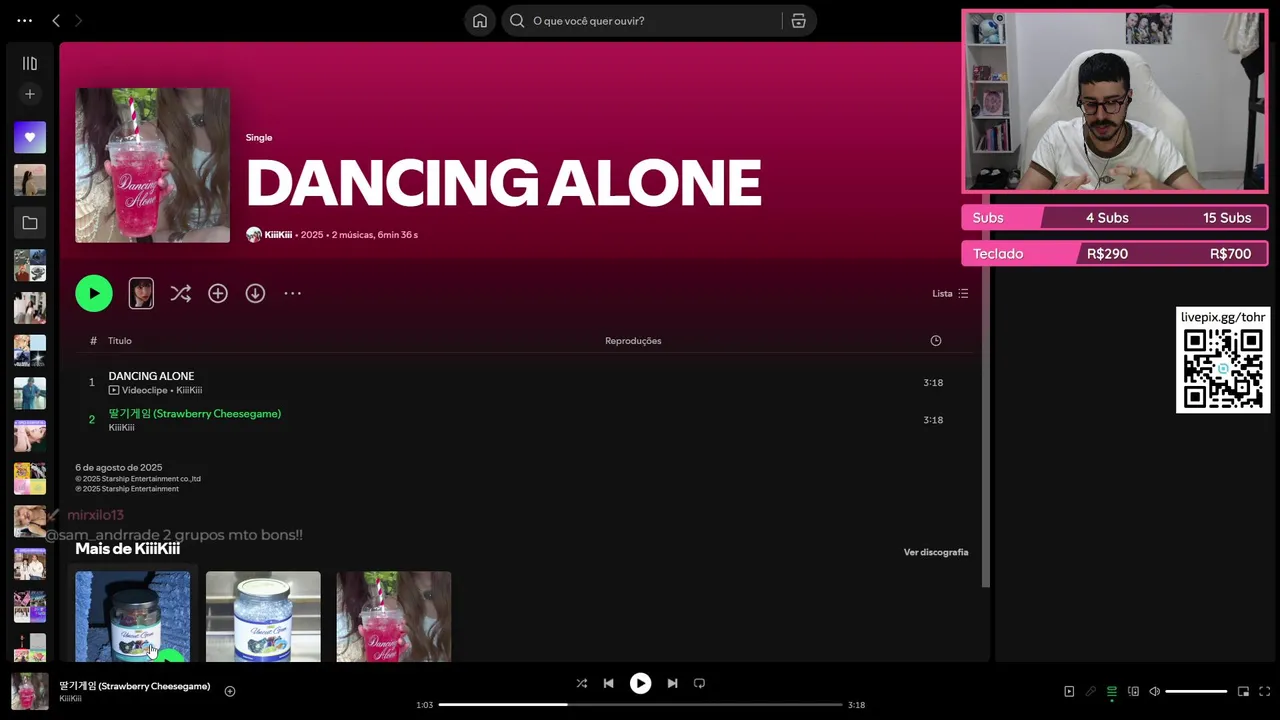Viewport: 1280px width, 720px height.
Task: Add now-playing song to Liked Songs
Action: pyautogui.click(x=230, y=691)
